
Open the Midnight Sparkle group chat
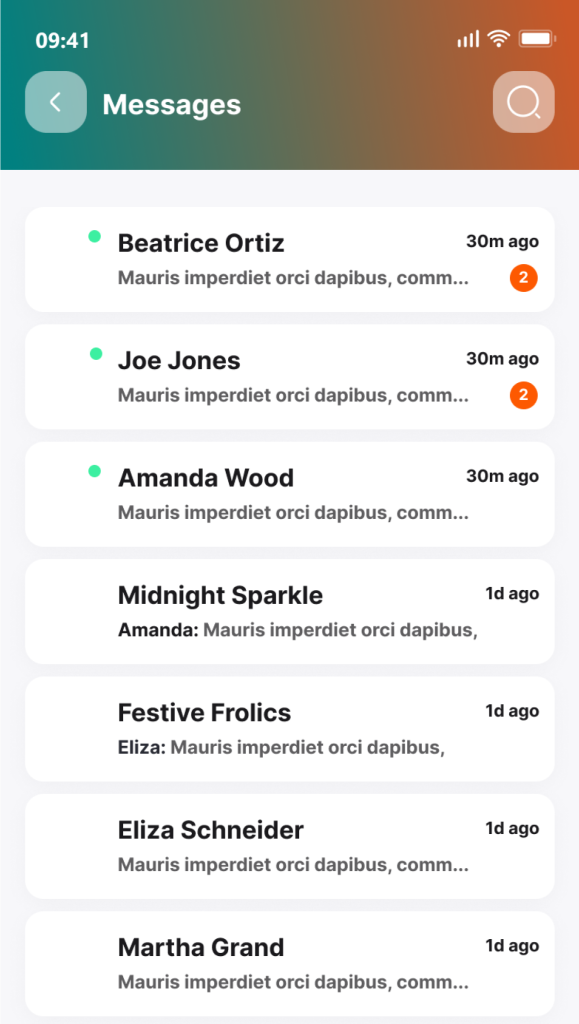click(290, 611)
